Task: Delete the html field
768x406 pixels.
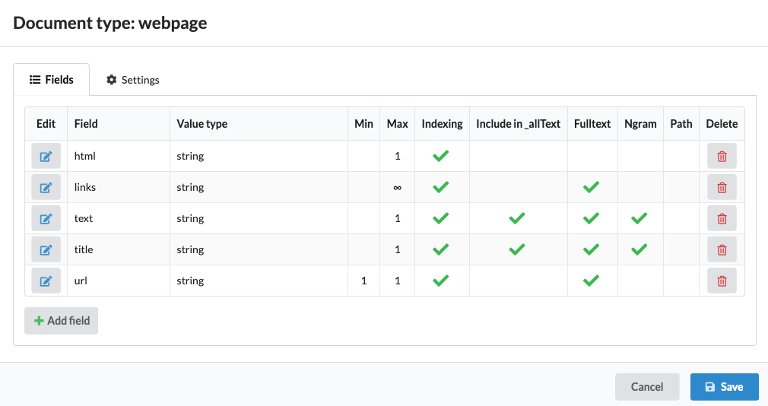Action: pyautogui.click(x=722, y=156)
